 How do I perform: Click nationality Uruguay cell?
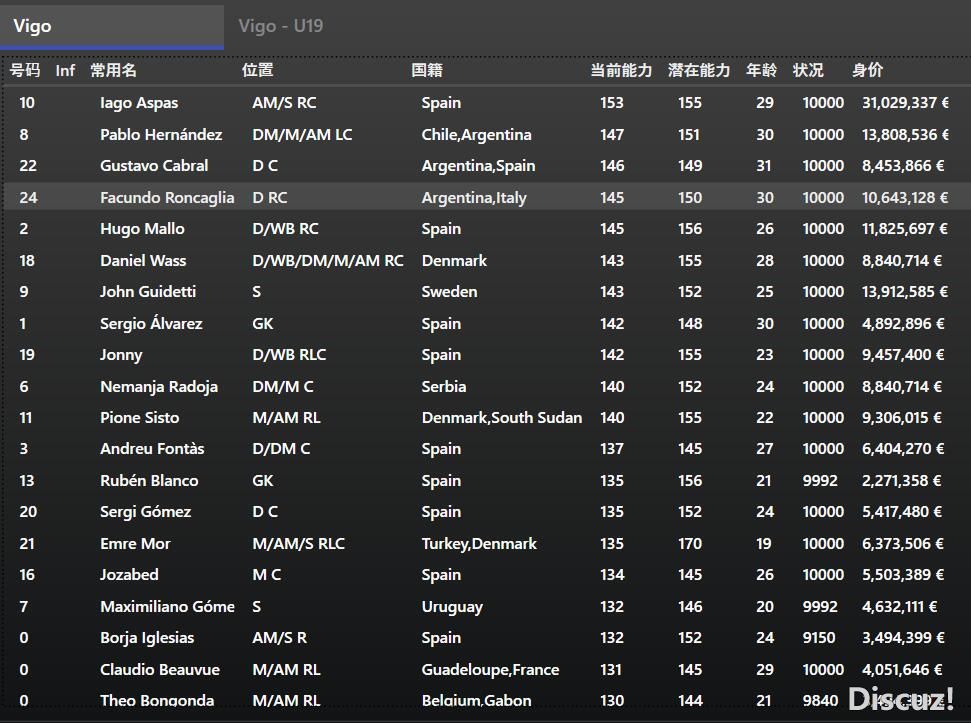click(452, 607)
